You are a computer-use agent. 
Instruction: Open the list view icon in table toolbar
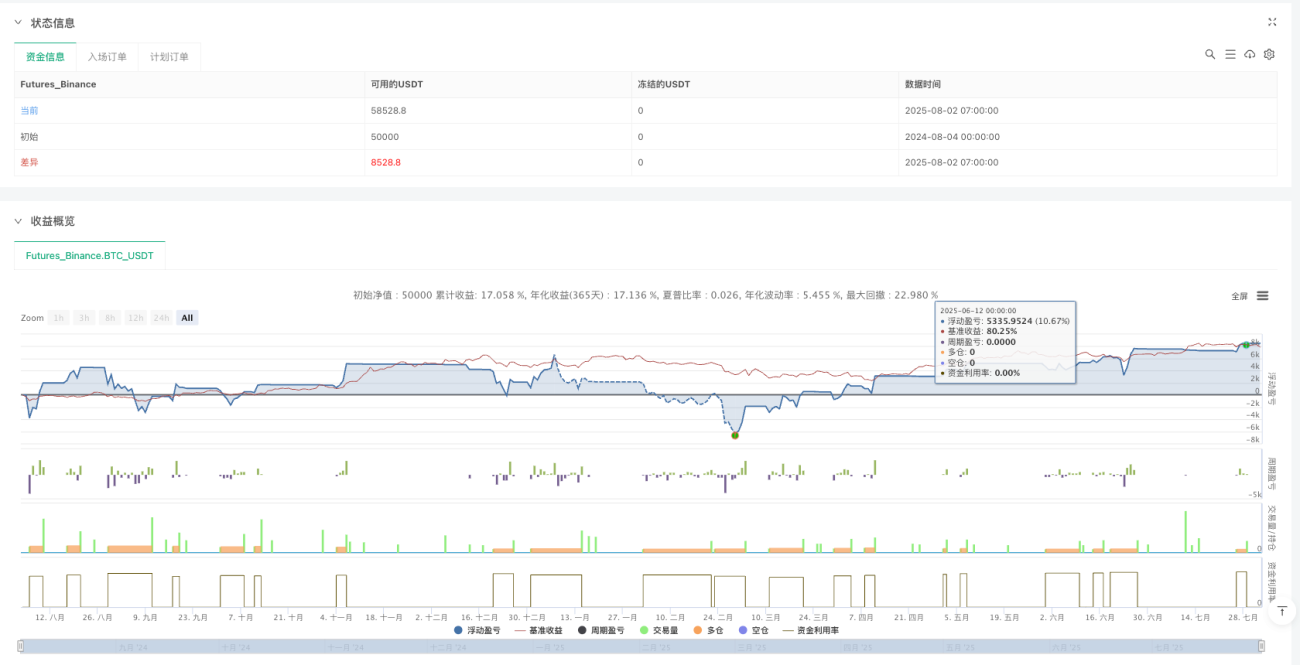(x=1230, y=54)
